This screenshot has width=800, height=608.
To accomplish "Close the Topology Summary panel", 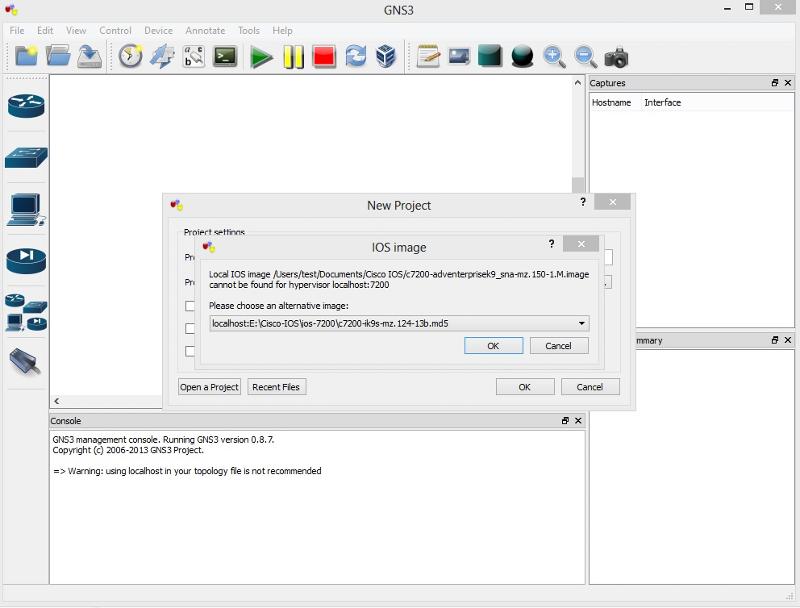I will tap(788, 340).
